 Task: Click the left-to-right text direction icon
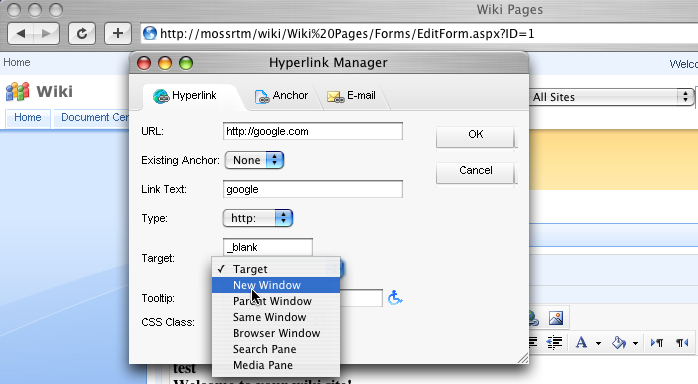[657, 343]
